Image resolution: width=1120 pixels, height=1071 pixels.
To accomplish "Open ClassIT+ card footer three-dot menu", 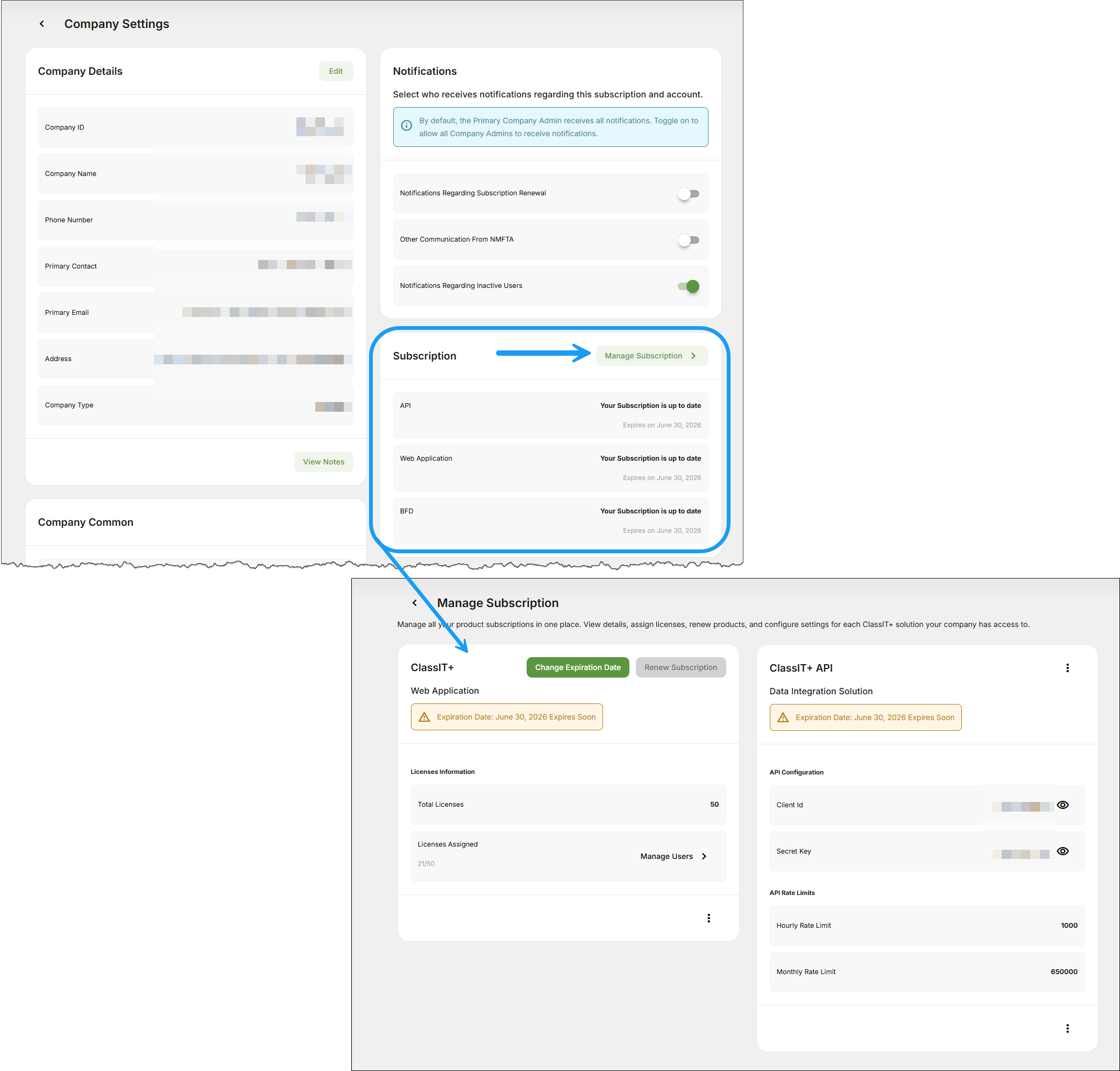I will coord(708,918).
